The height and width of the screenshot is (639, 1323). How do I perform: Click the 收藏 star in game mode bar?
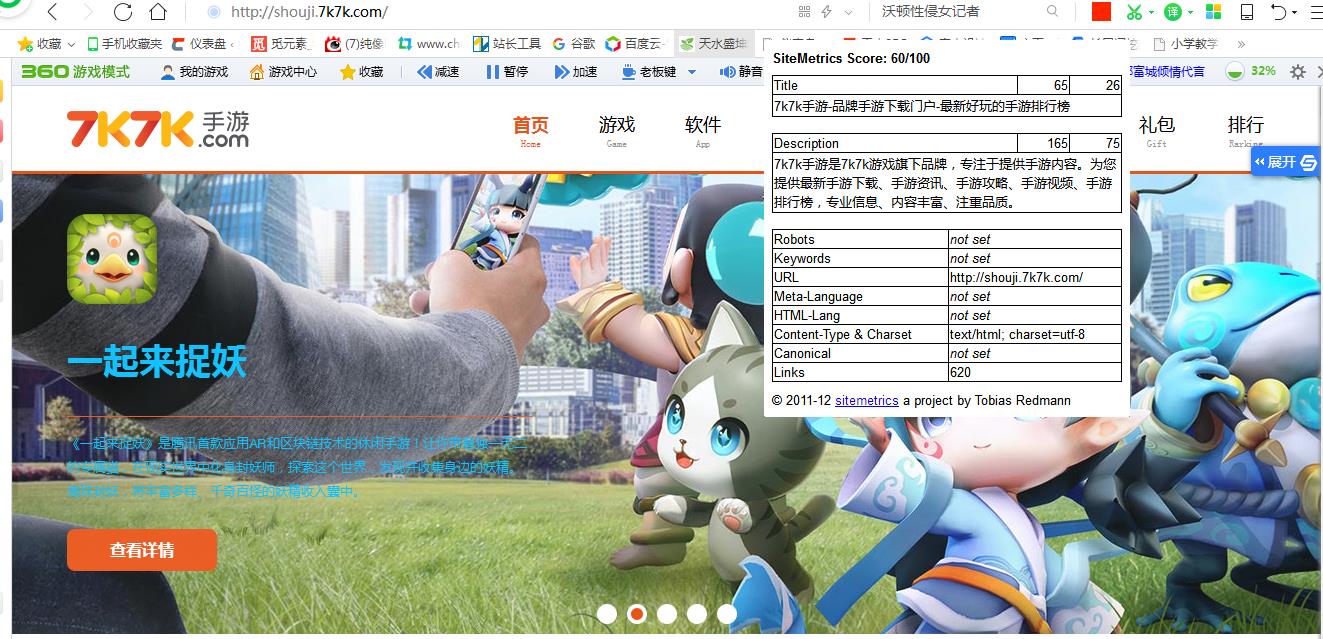[x=361, y=72]
